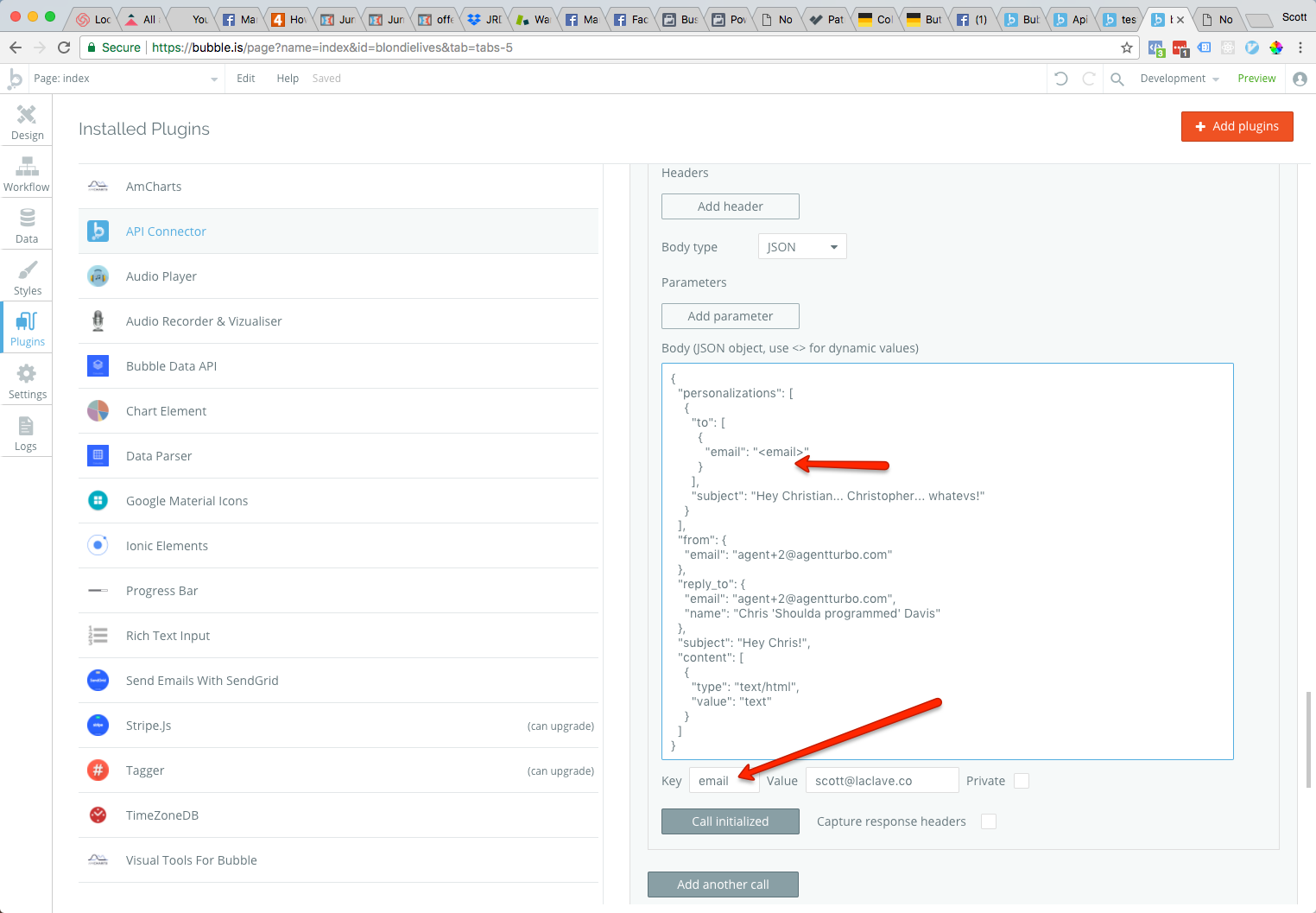This screenshot has height=913, width=1316.
Task: Click Stripe.js '(can upgrade)' label
Action: (x=560, y=726)
